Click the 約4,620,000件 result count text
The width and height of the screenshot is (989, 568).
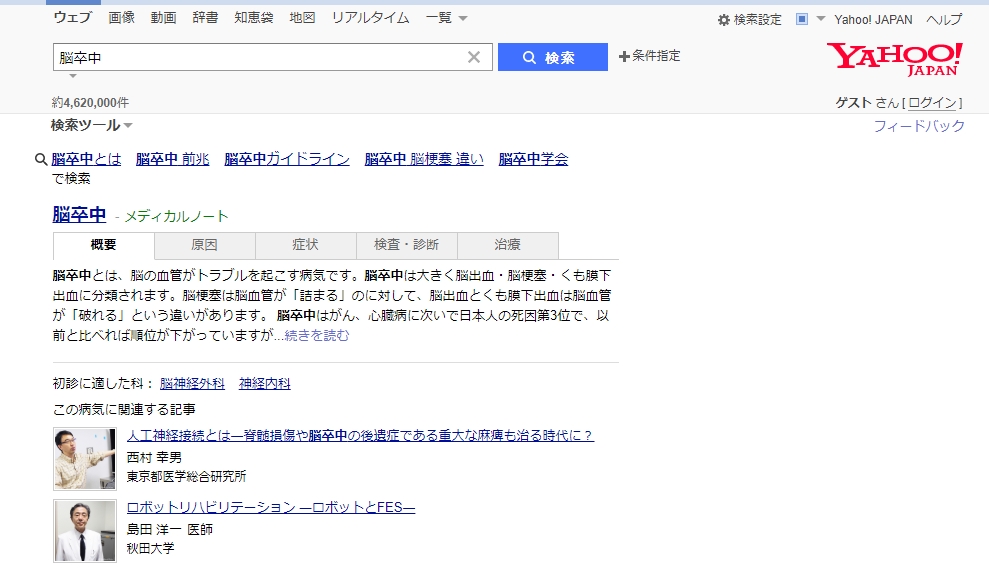pyautogui.click(x=90, y=103)
